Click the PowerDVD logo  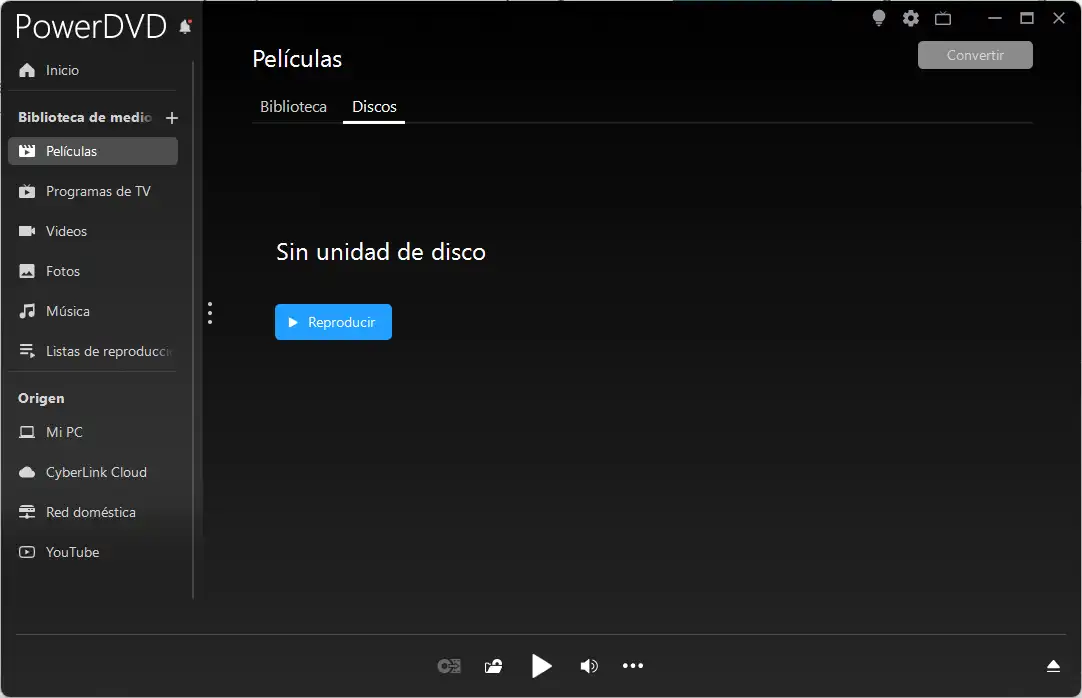point(91,27)
